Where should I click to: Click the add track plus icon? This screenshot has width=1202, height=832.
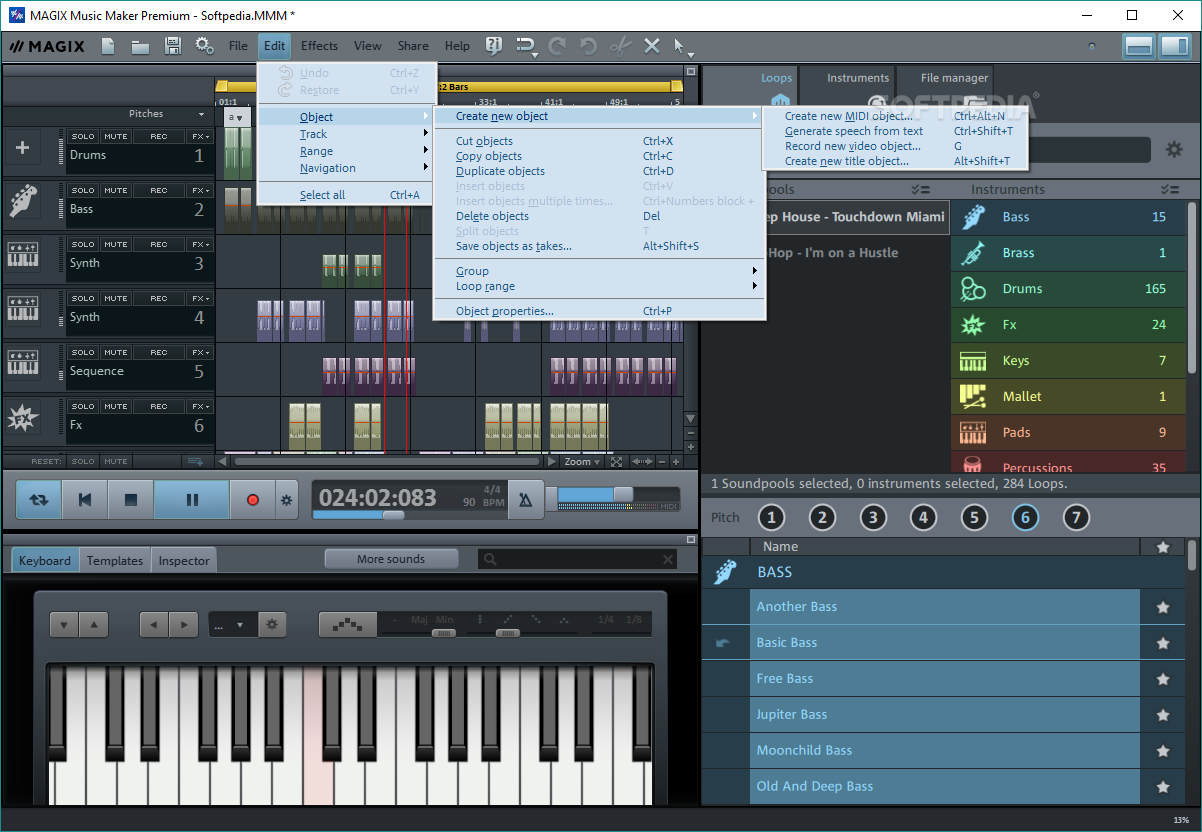pyautogui.click(x=23, y=149)
